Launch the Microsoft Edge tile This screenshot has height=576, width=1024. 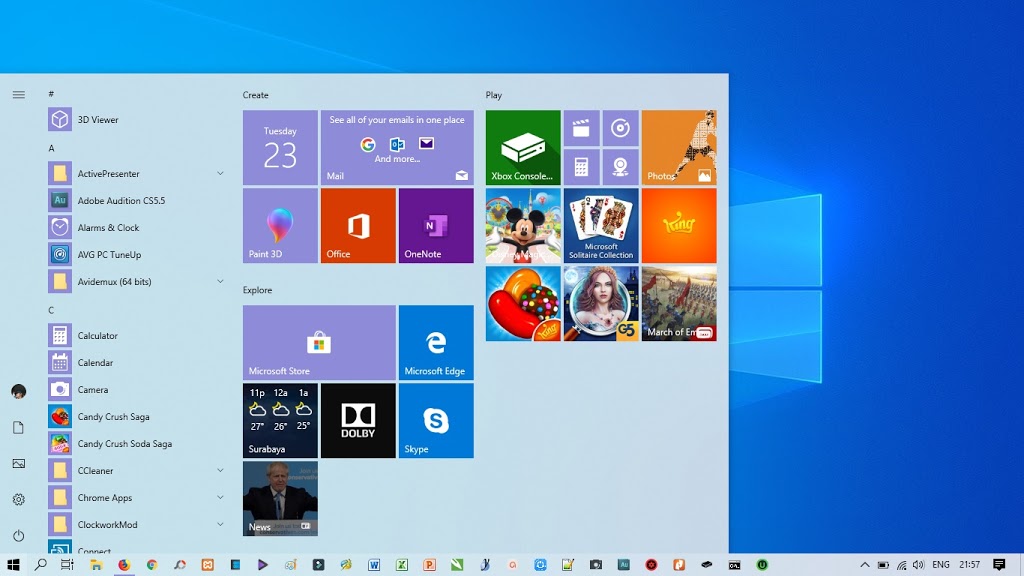(x=436, y=343)
